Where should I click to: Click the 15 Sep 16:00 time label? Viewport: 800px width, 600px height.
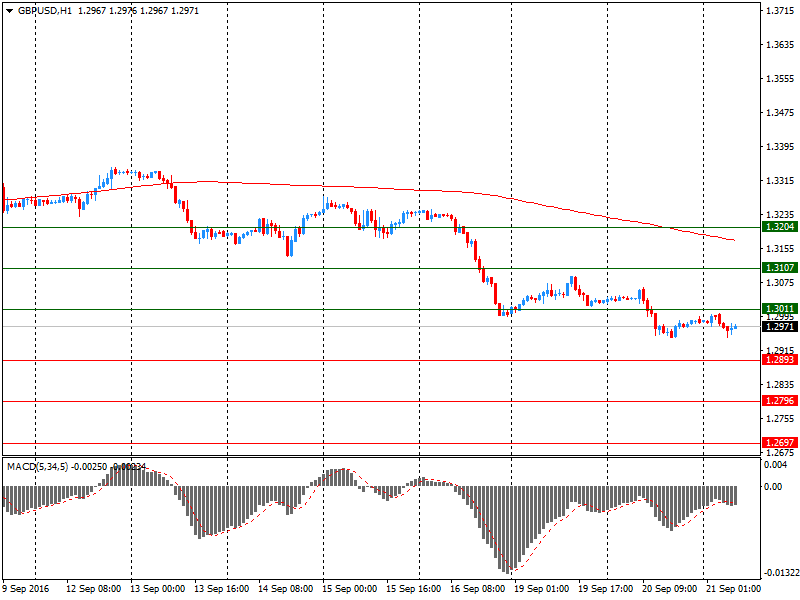coord(414,589)
